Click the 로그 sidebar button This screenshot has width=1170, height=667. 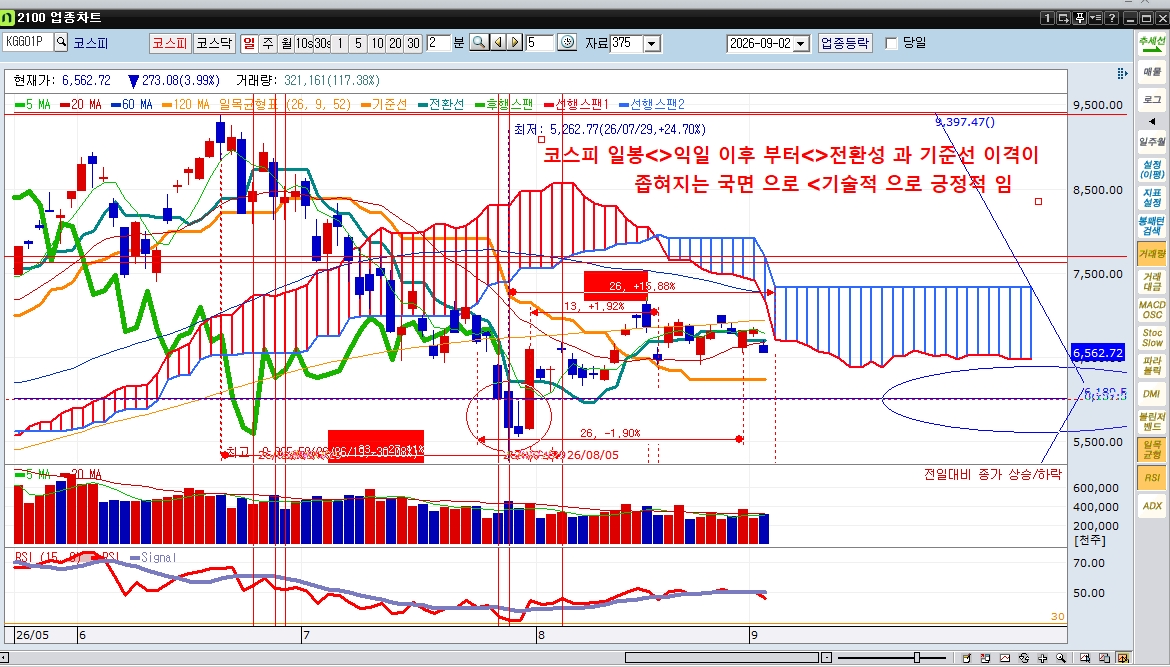1151,99
